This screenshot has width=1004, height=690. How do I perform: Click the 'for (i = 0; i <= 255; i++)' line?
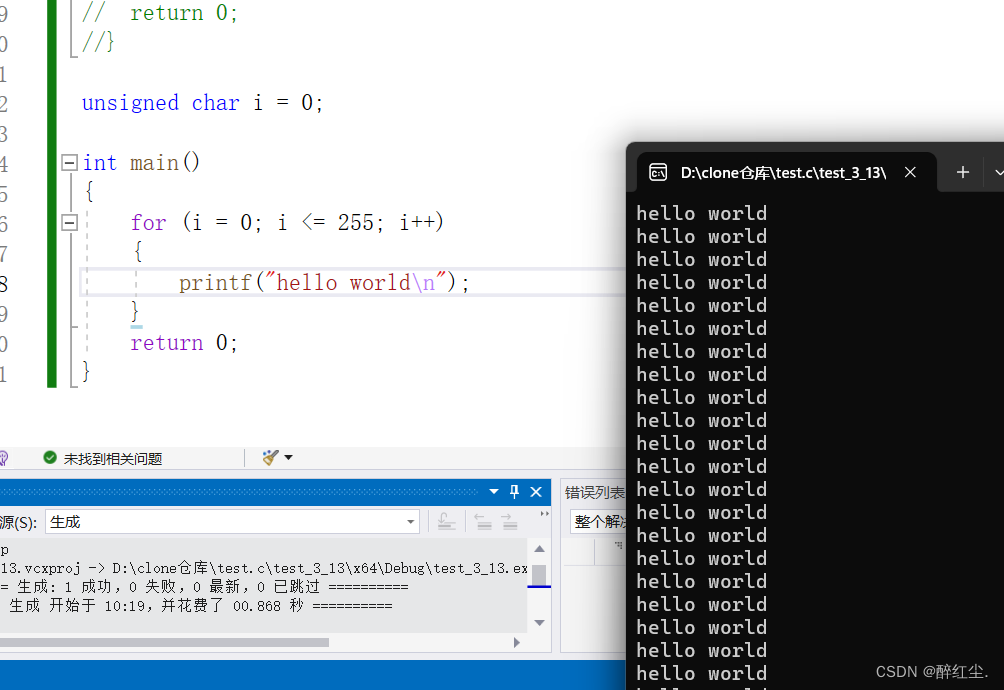coord(287,223)
